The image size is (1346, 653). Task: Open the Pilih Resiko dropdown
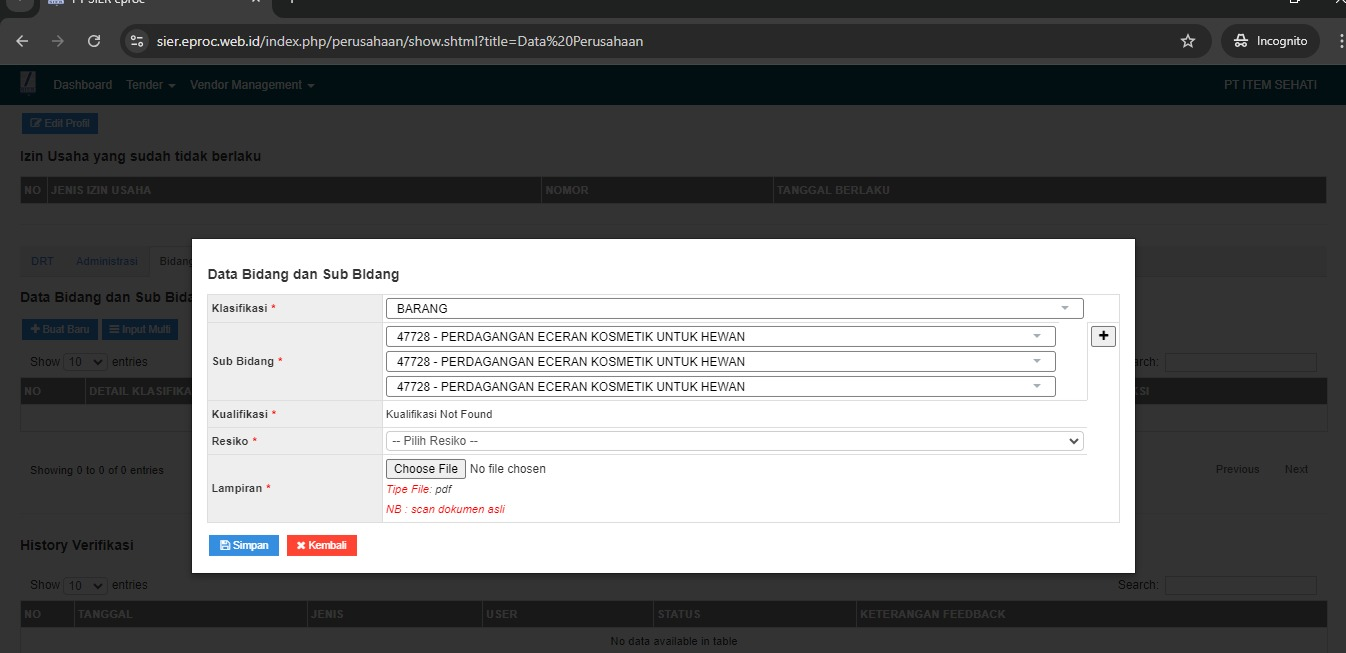click(733, 441)
